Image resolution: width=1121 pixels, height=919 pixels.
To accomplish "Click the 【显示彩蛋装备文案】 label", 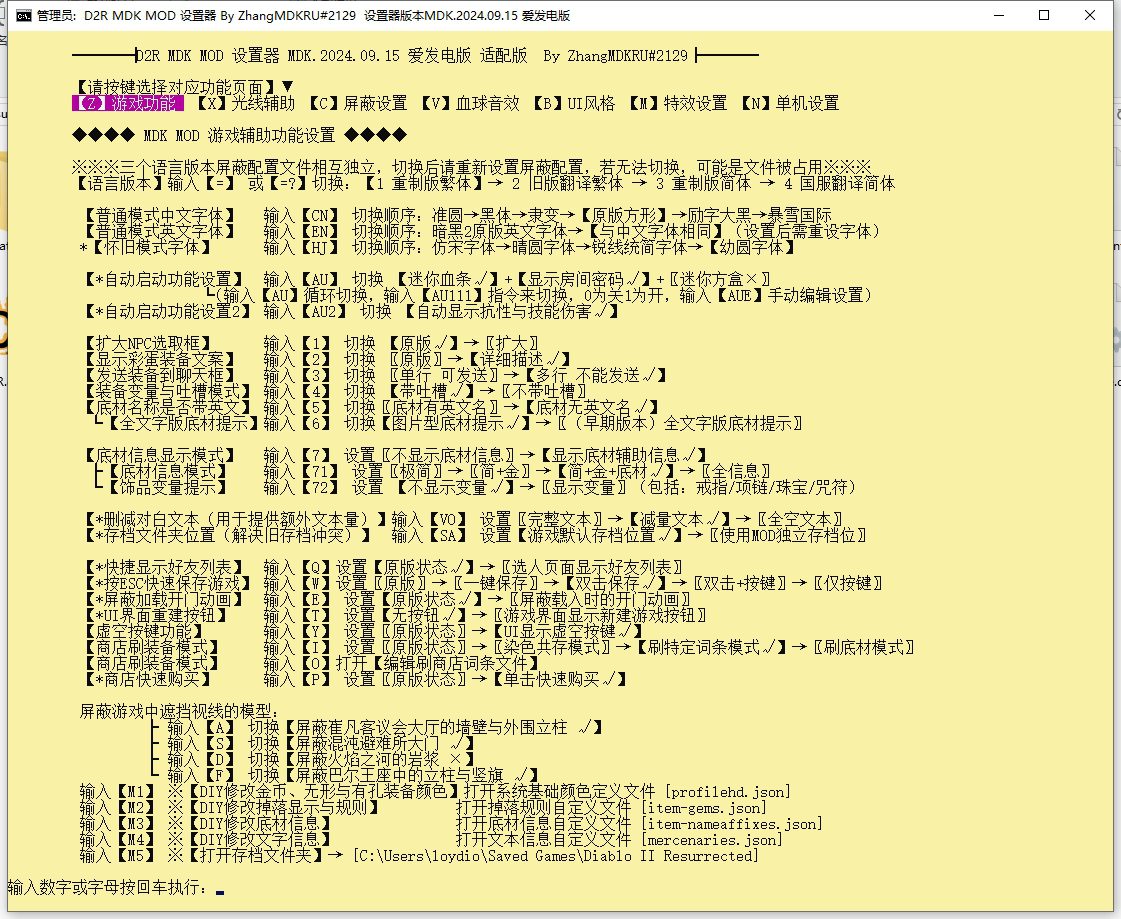I will [x=159, y=359].
